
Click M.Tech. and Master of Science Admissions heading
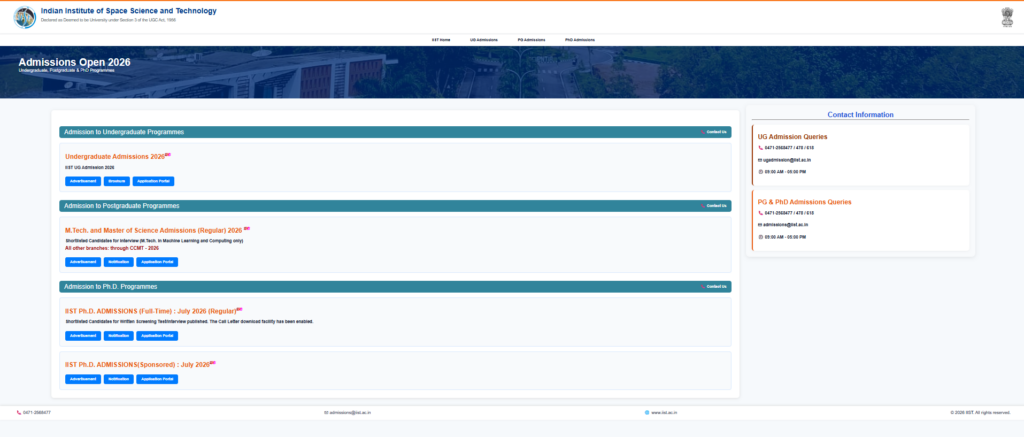(153, 231)
